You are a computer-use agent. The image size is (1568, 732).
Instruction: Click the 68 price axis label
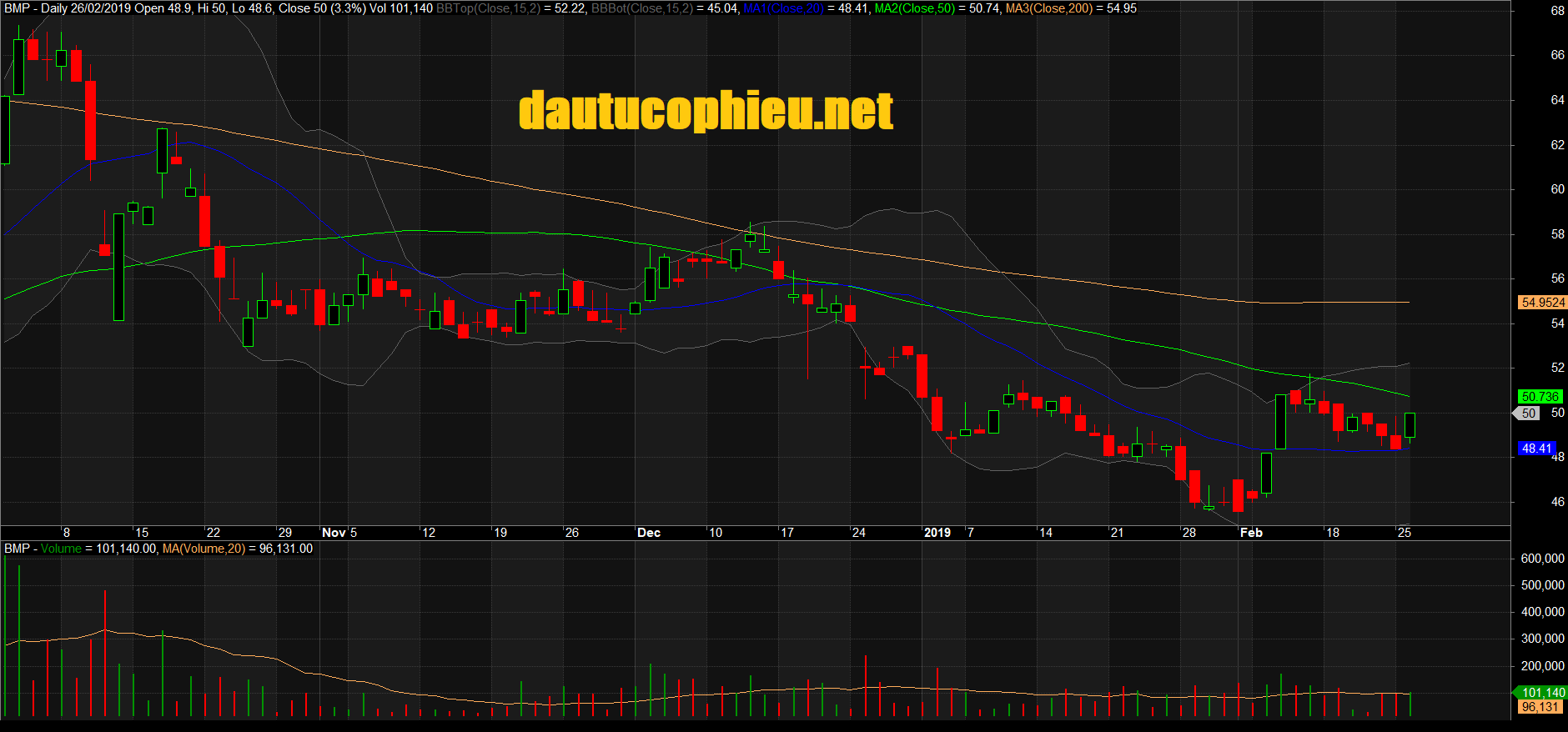tap(1558, 11)
